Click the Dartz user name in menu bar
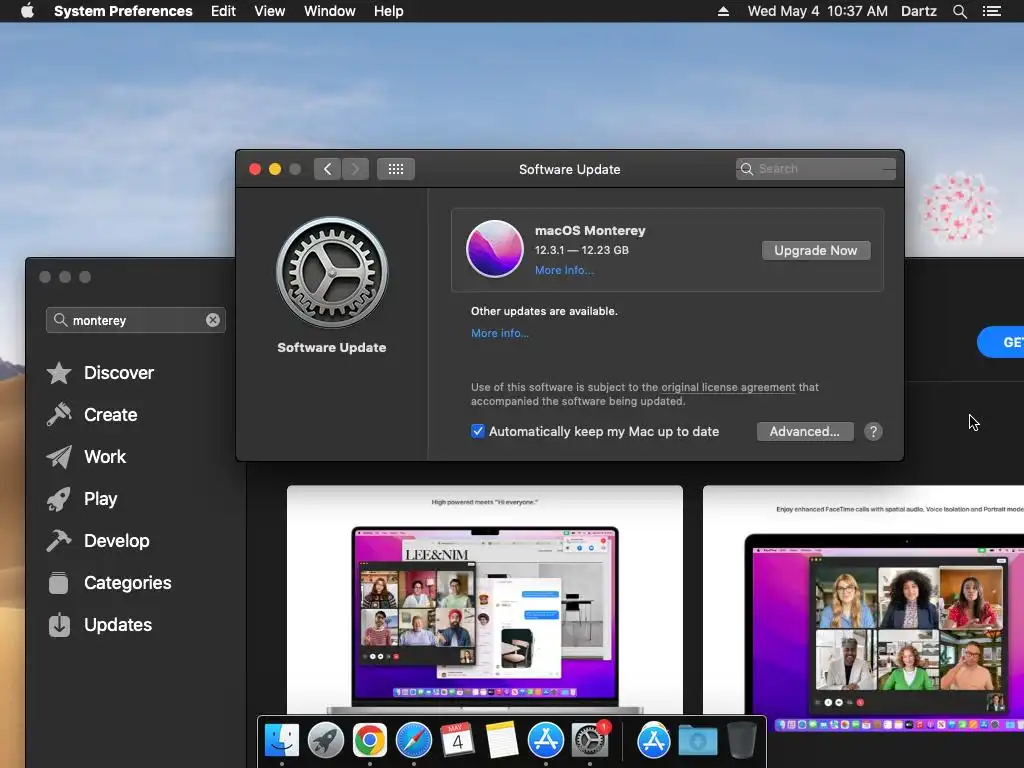This screenshot has height=768, width=1024. point(919,11)
